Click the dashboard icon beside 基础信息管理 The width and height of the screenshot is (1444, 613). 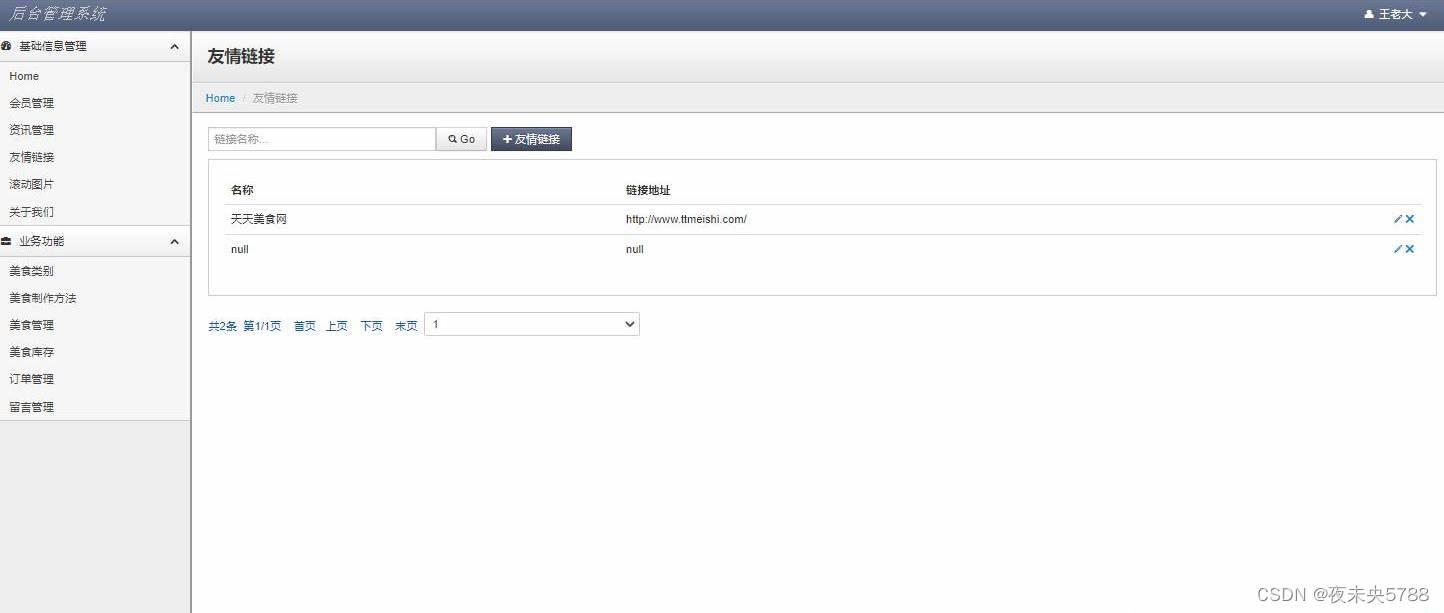tap(6, 46)
